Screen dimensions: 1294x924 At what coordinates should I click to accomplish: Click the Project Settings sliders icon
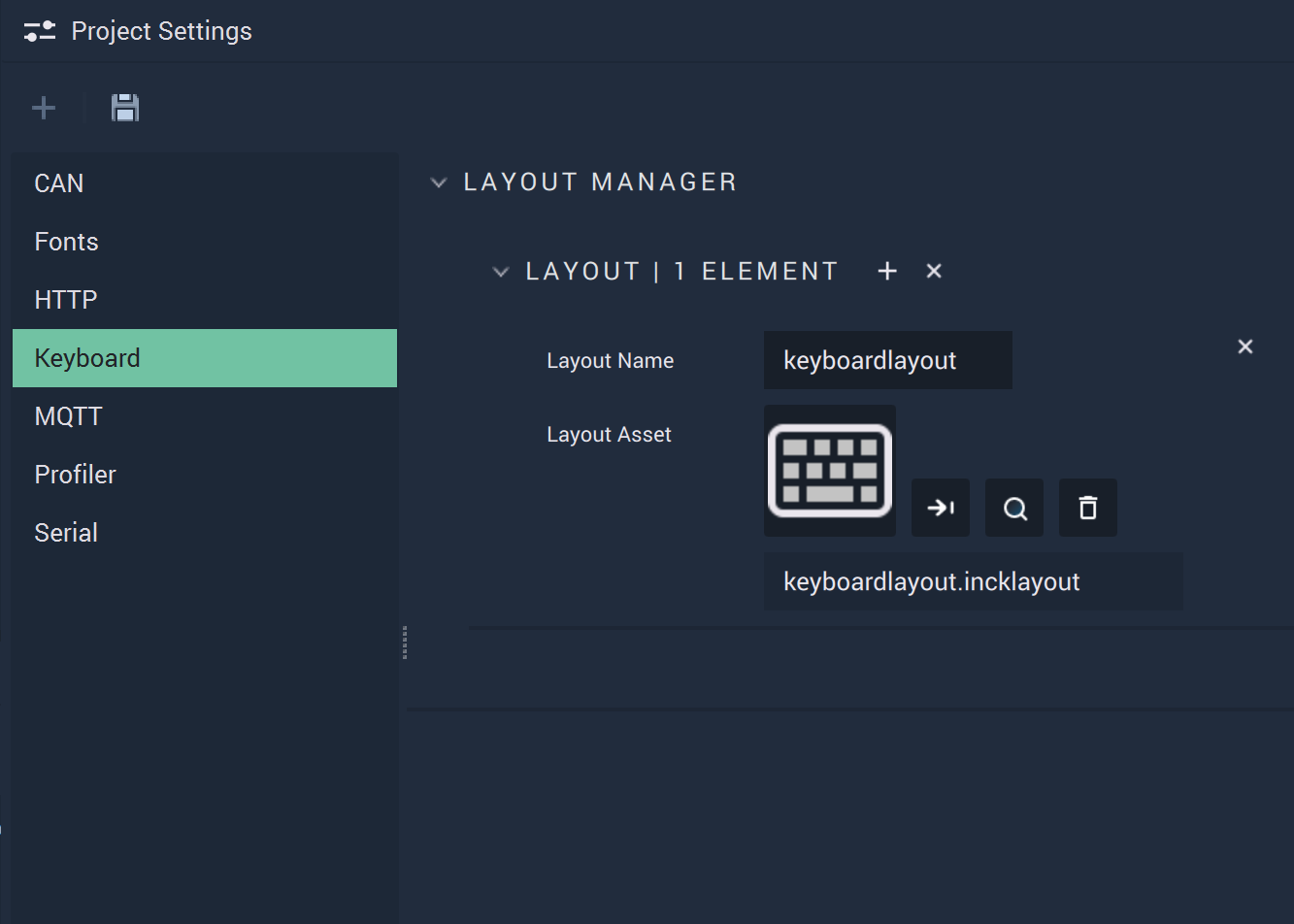point(40,31)
